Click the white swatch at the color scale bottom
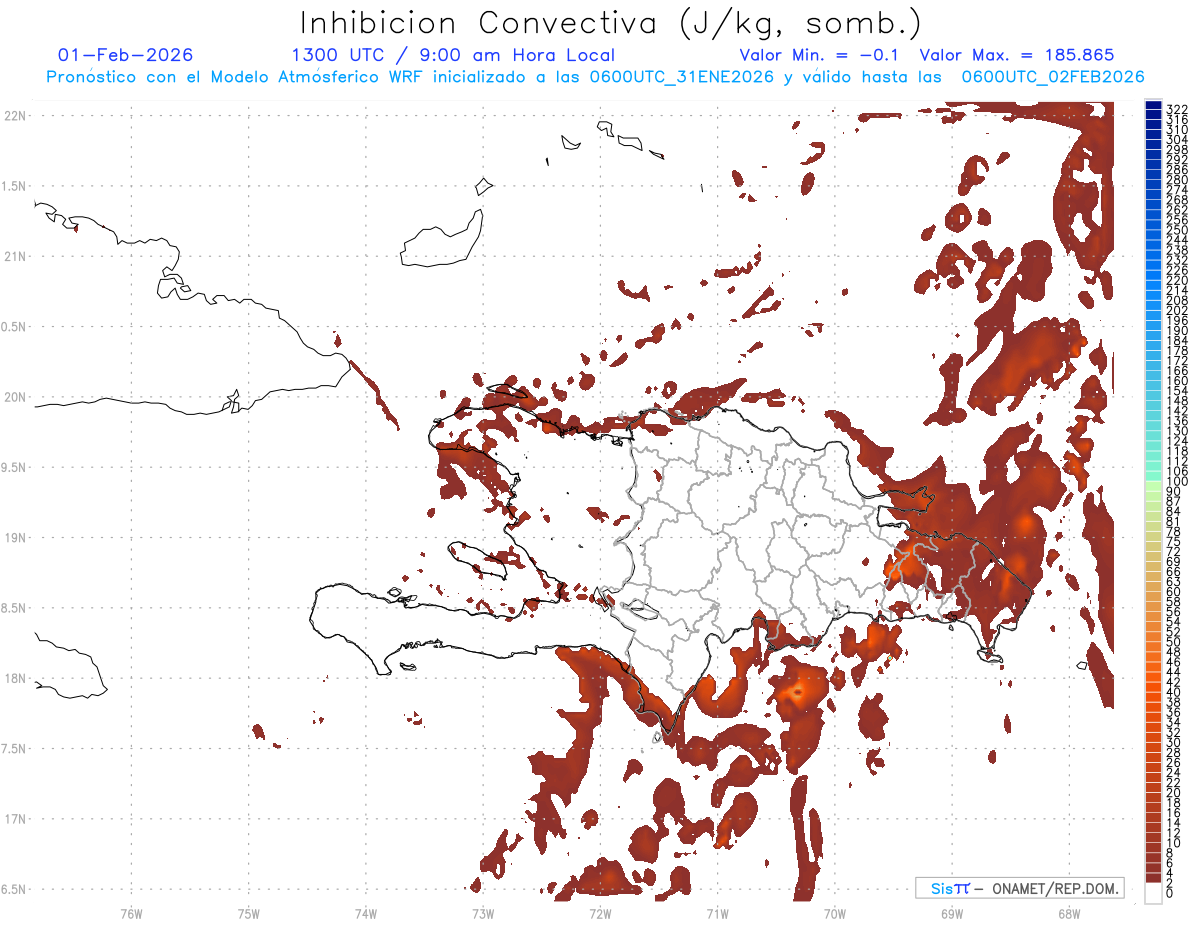The height and width of the screenshot is (927, 1200). [x=1154, y=893]
